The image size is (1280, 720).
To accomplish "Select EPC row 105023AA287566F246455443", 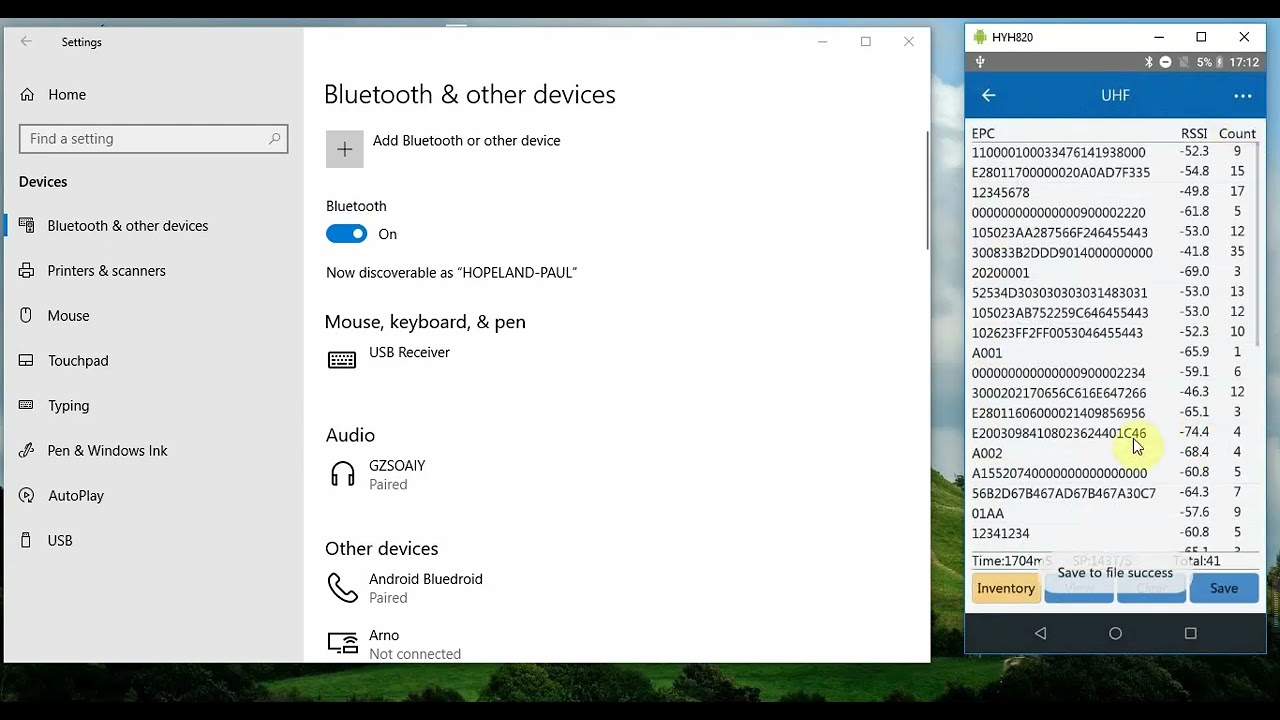I will [1111, 232].
